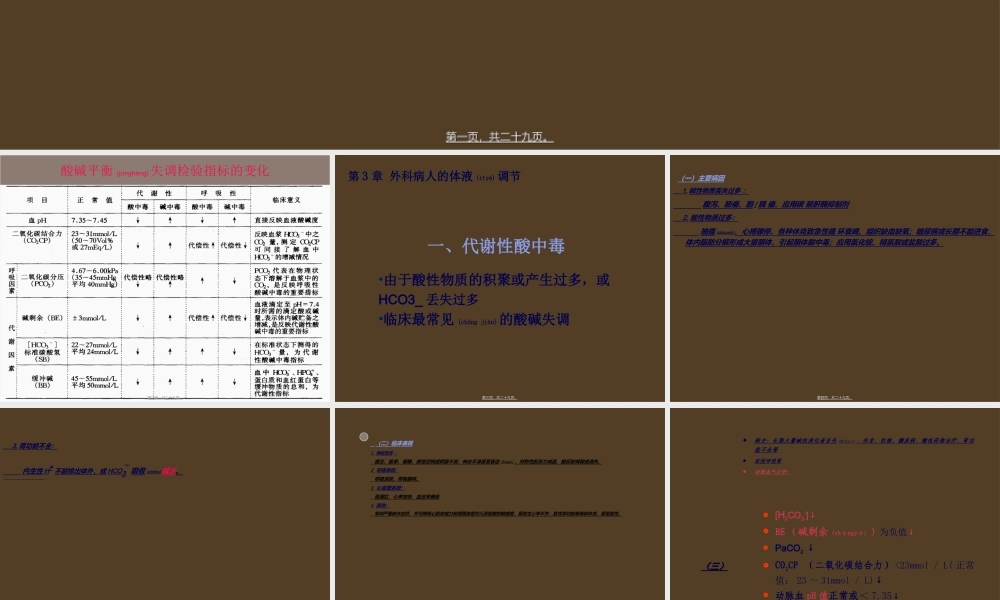
Task: Click the gray circle icon on the clinical slide
Action: (x=364, y=436)
